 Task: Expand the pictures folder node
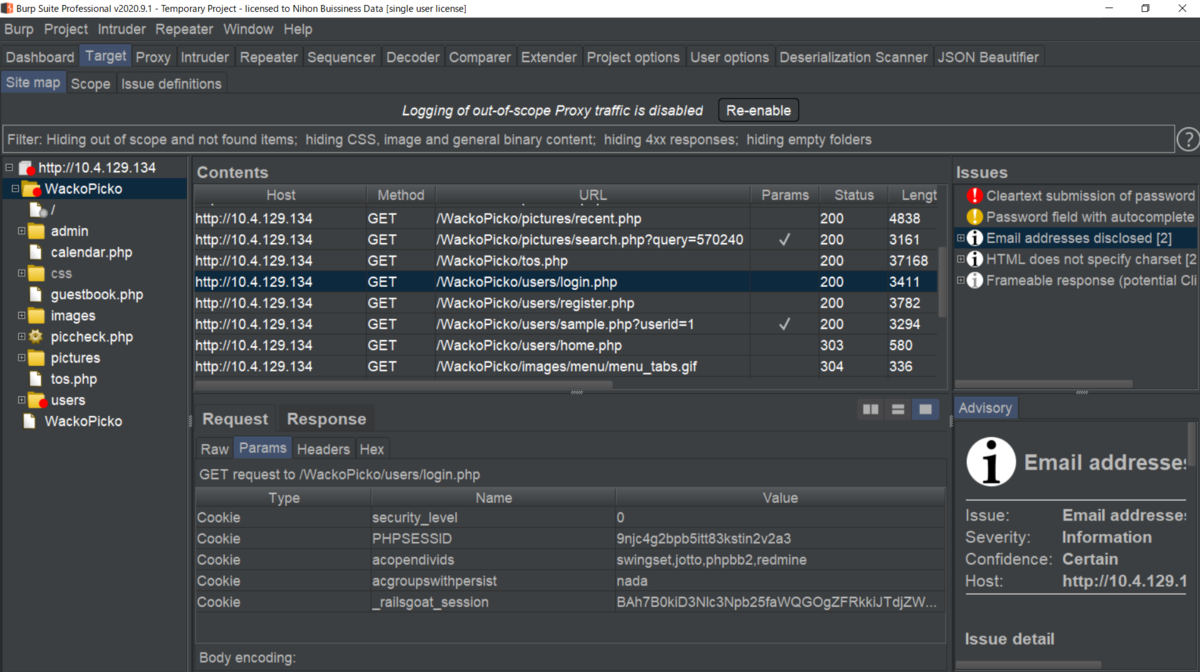click(22, 357)
